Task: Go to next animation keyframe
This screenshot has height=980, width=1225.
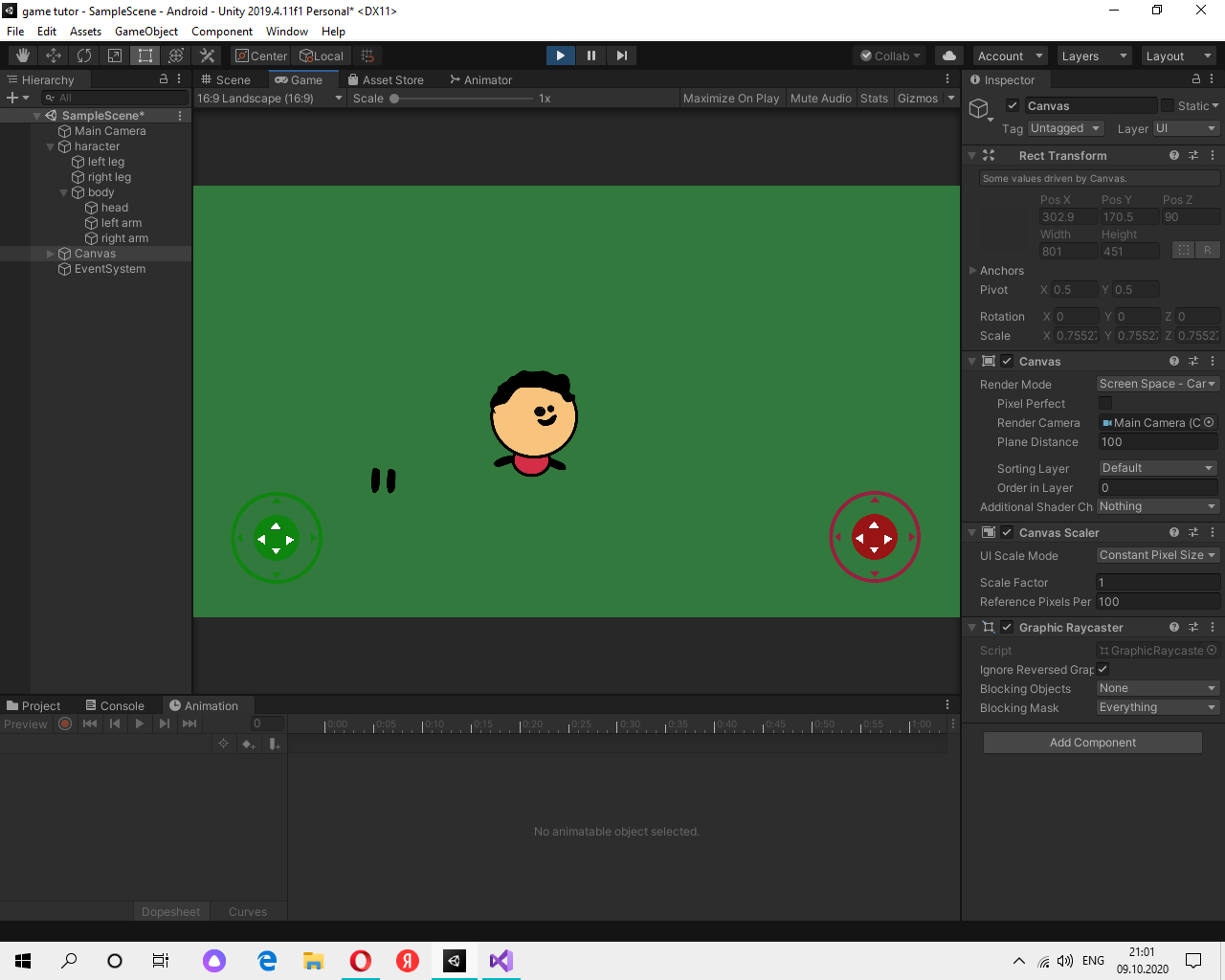Action: point(165,724)
